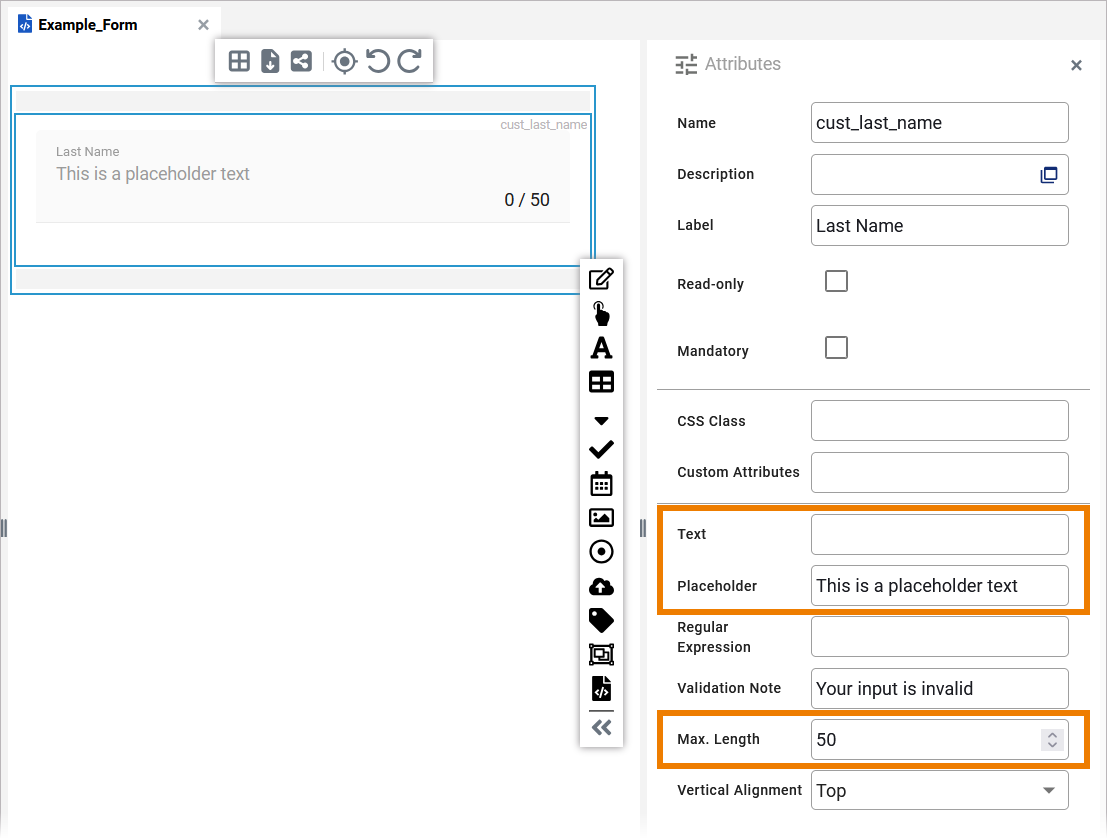Click the Placeholder input field
Image resolution: width=1107 pixels, height=839 pixels.
[x=938, y=586]
